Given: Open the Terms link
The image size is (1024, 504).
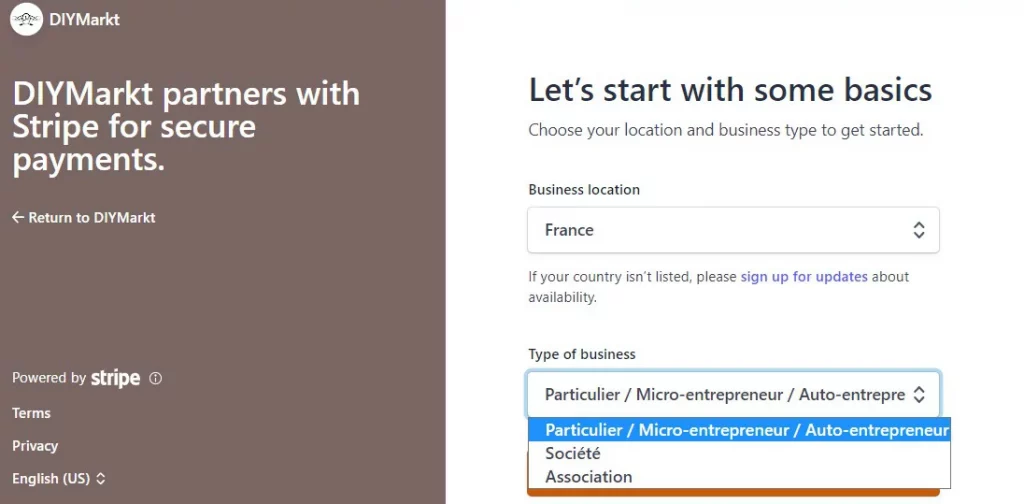Looking at the screenshot, I should tap(31, 413).
